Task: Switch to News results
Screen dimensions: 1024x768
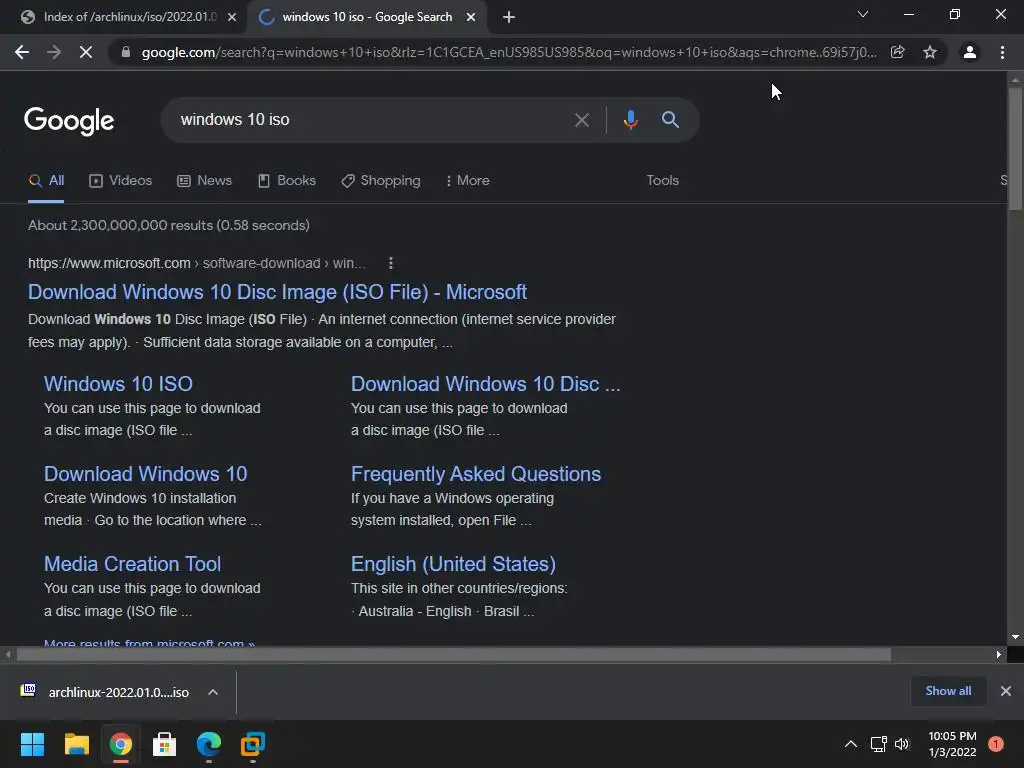Action: (x=204, y=181)
